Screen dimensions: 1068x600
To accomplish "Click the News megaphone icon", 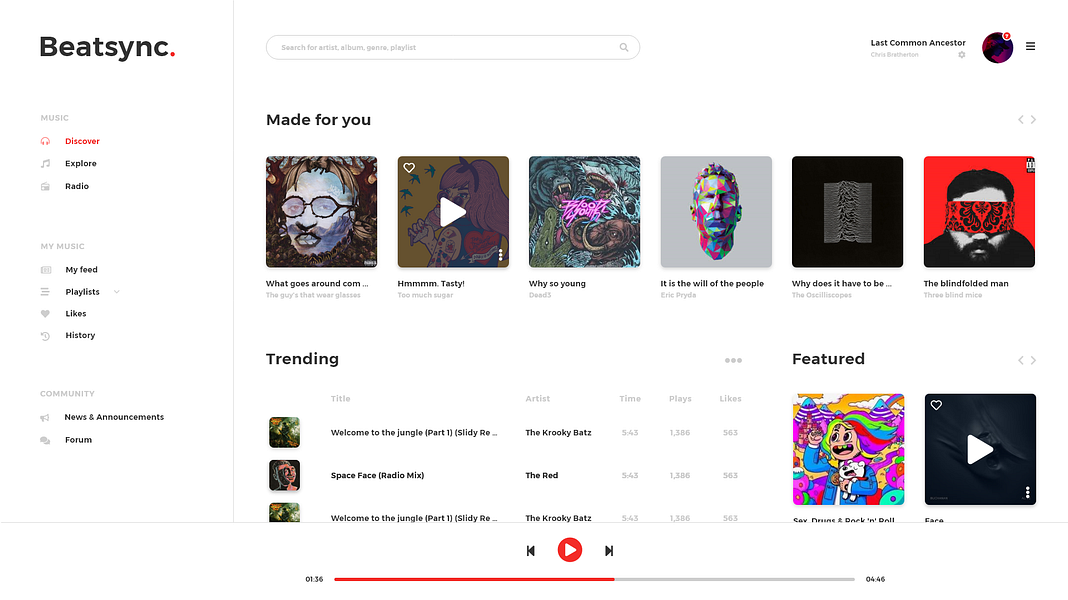I will coord(45,417).
